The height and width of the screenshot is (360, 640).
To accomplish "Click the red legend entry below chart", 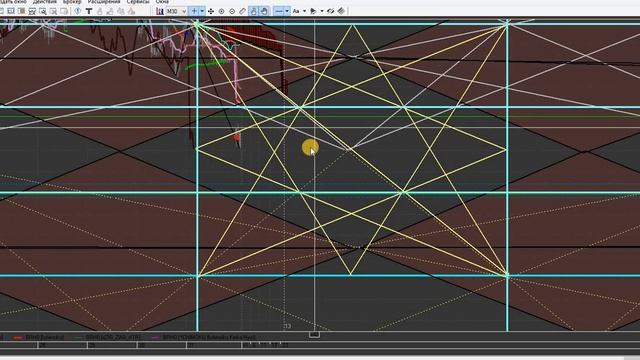I will pyautogui.click(x=39, y=338).
